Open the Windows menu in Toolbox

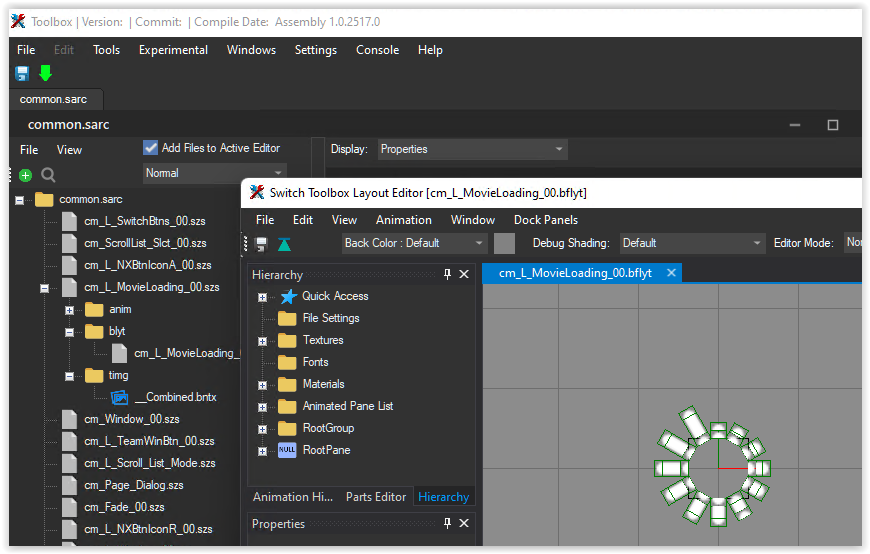(251, 50)
